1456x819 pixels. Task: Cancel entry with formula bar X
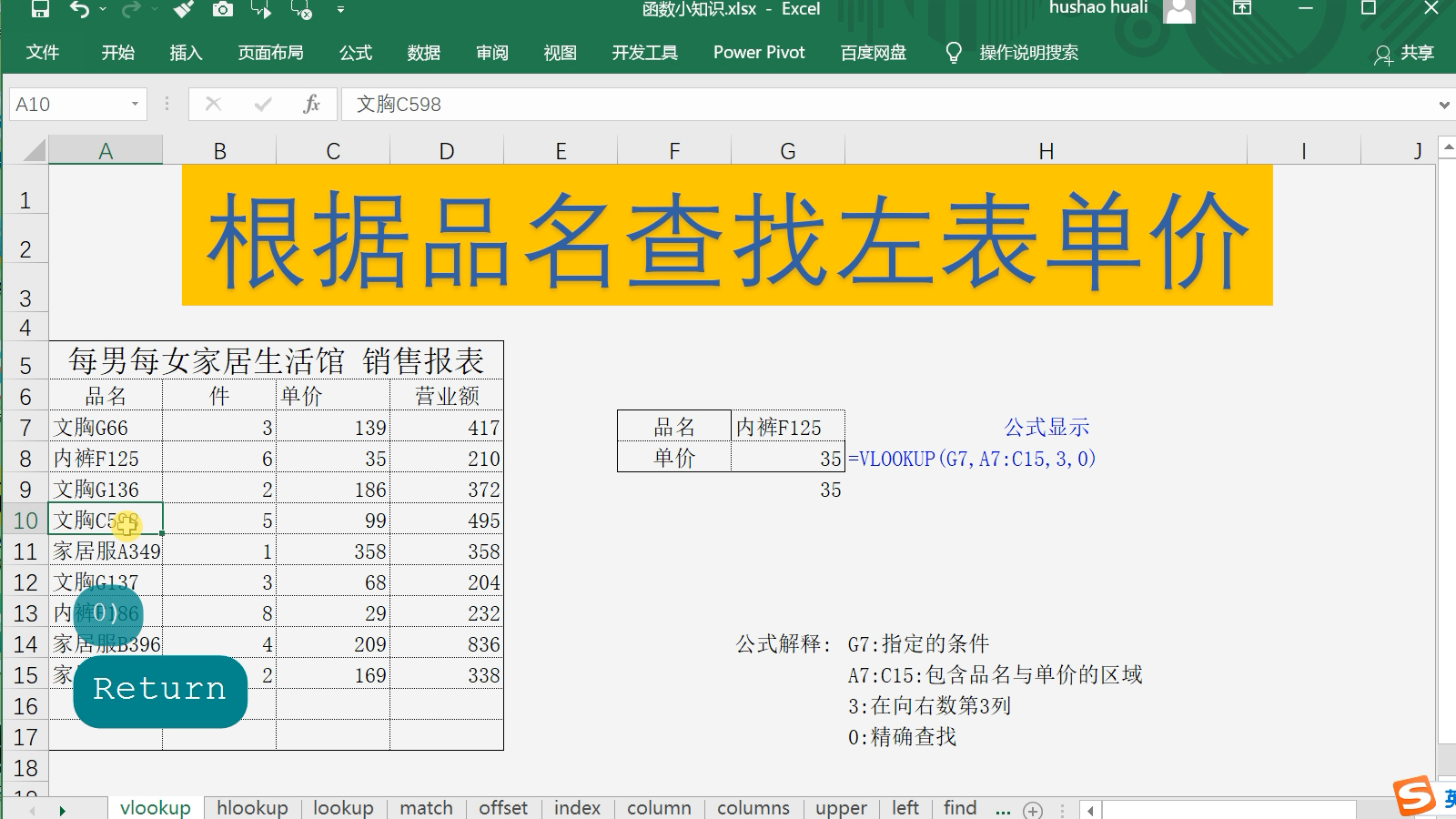point(213,105)
